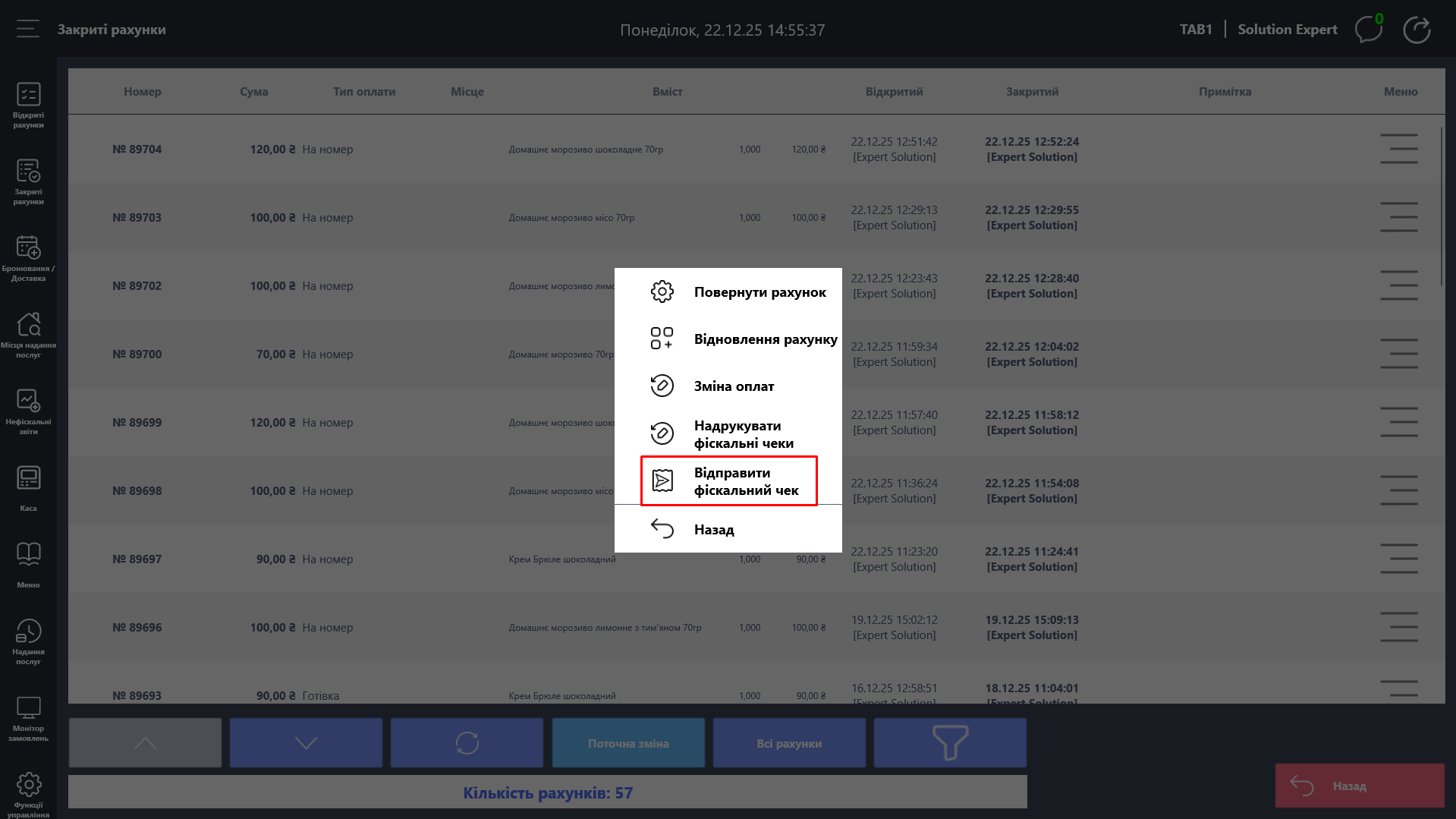
Task: Open Нефіскальні звіти sidebar icon
Action: coord(28,411)
